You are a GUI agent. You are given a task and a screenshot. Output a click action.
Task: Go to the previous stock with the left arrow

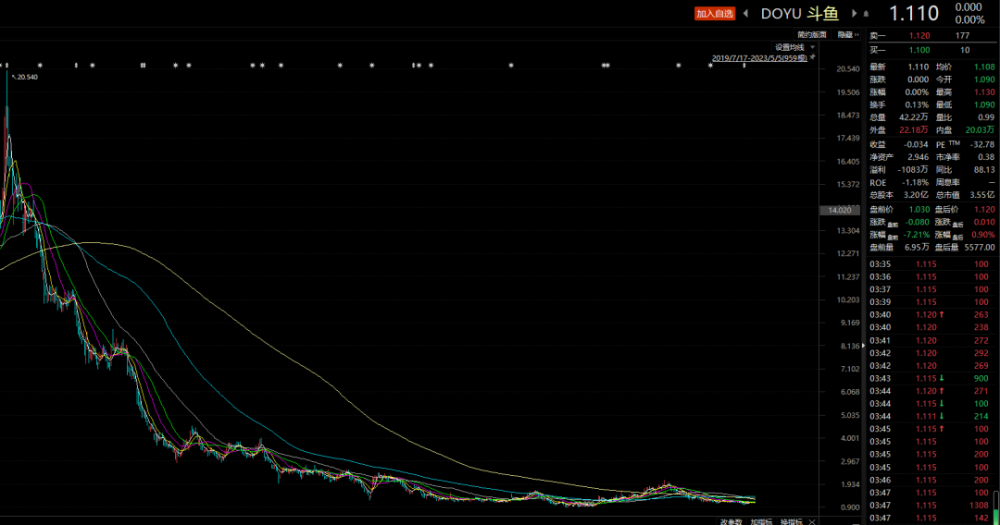pos(746,13)
